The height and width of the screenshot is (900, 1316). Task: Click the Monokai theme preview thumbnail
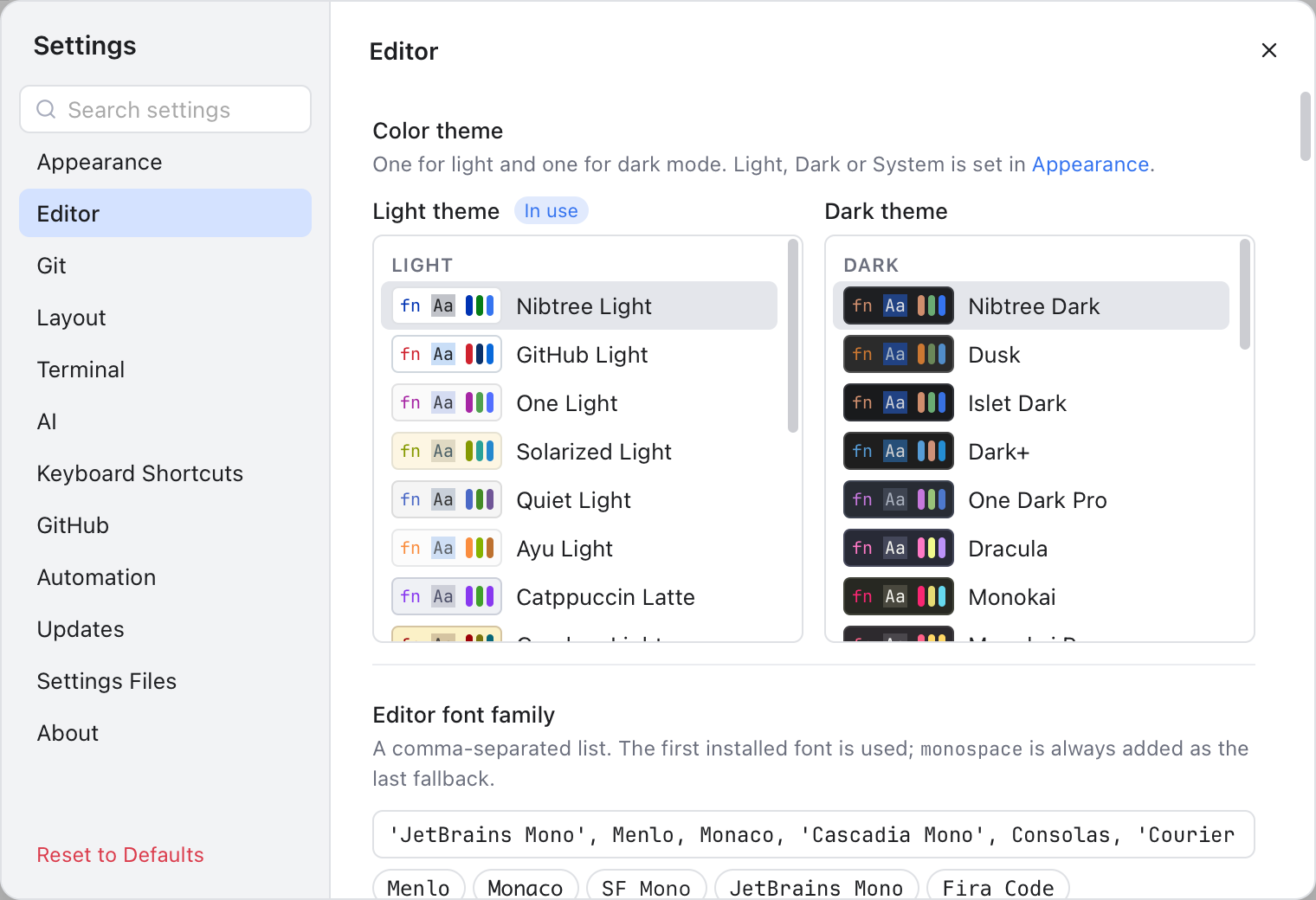pos(899,596)
